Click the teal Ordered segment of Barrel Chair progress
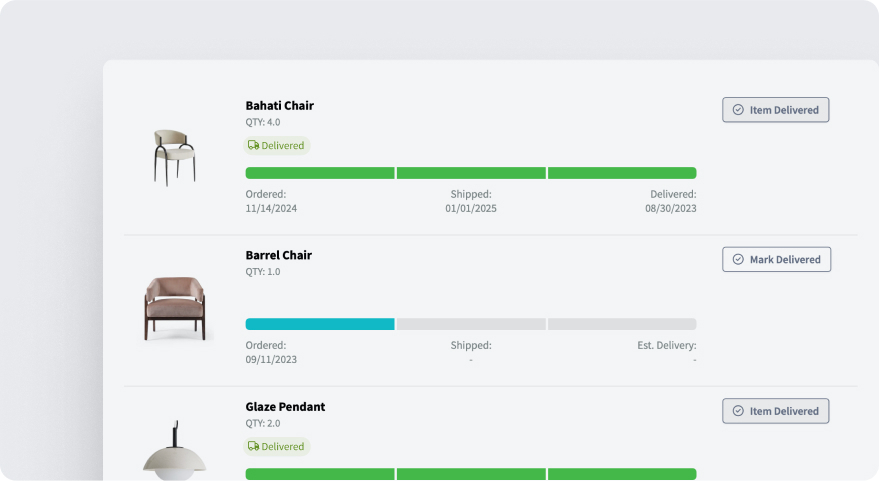Screen dimensions: 879x481 [x=320, y=324]
